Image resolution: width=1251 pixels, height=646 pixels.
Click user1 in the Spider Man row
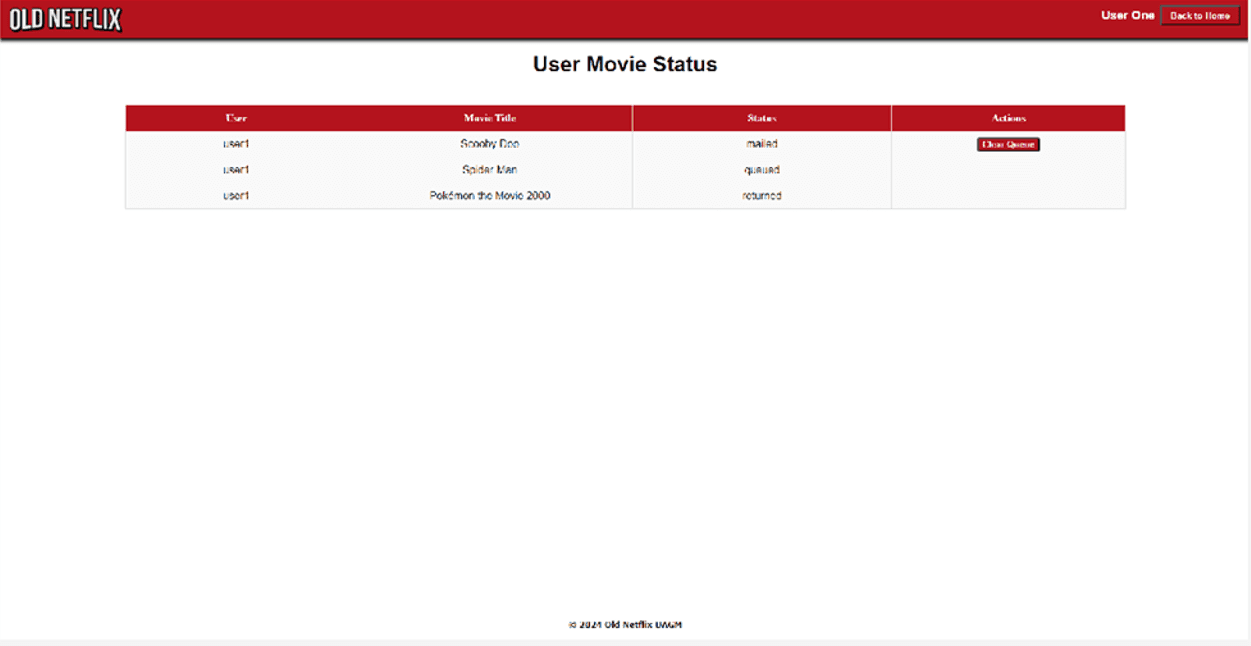click(236, 170)
